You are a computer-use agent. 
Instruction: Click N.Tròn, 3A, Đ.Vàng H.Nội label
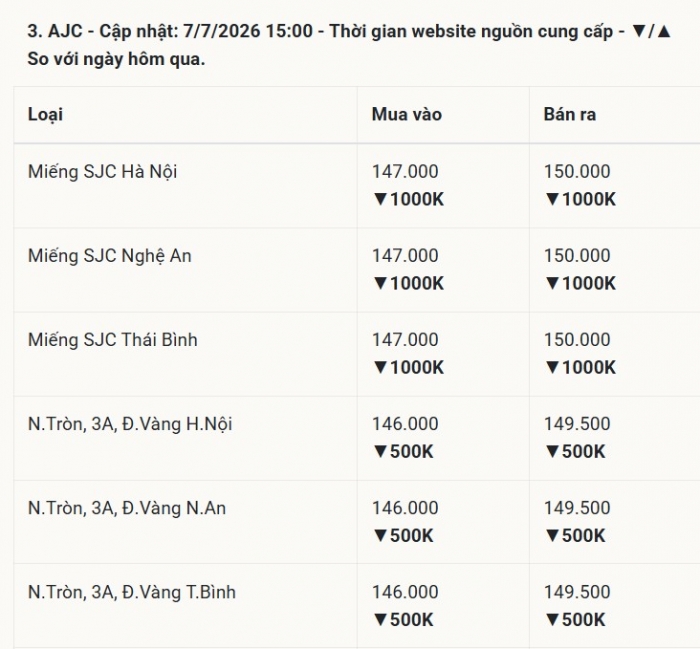pos(130,424)
